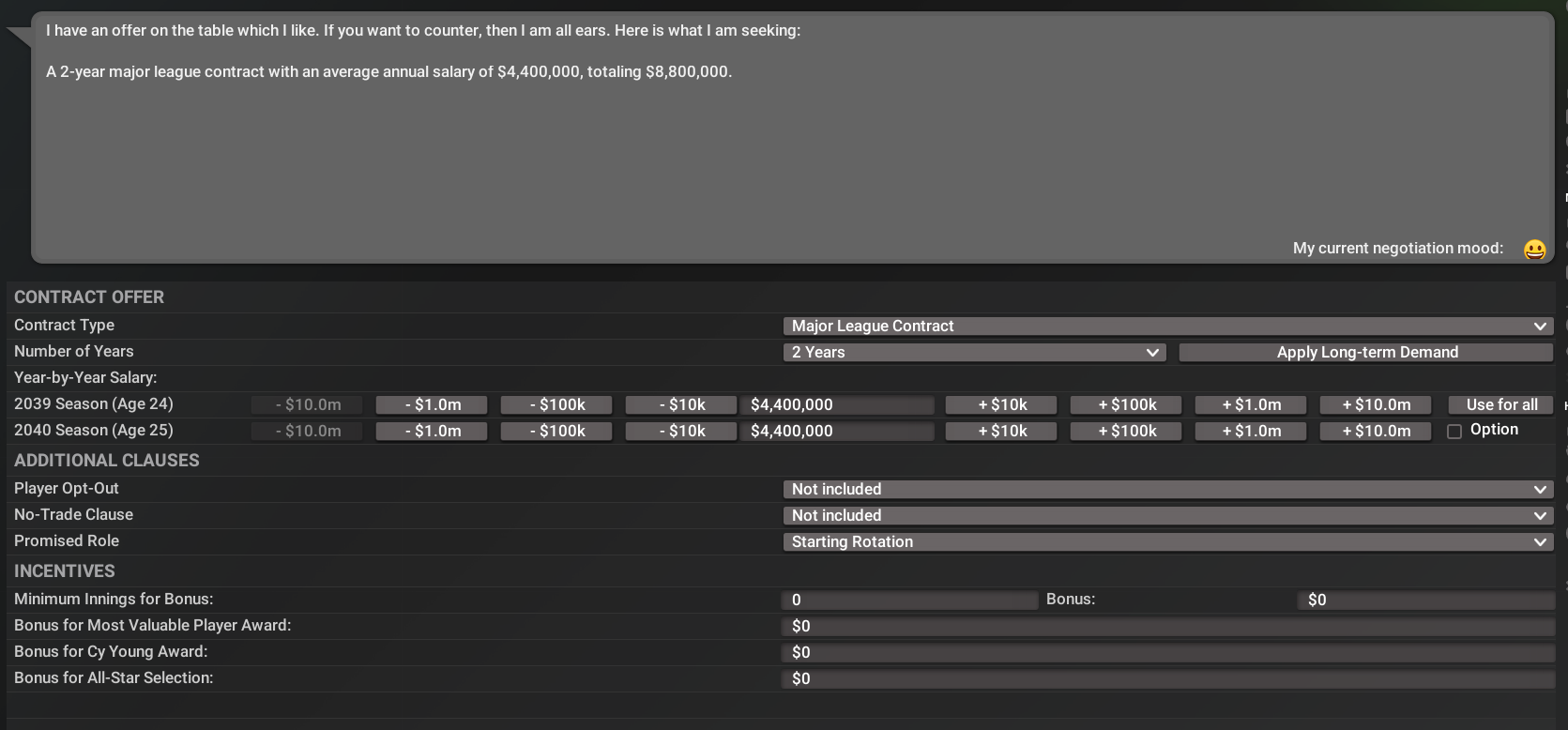Subtract $100k from 2039 season salary
Screen dimensions: 1568x730
[x=556, y=404]
